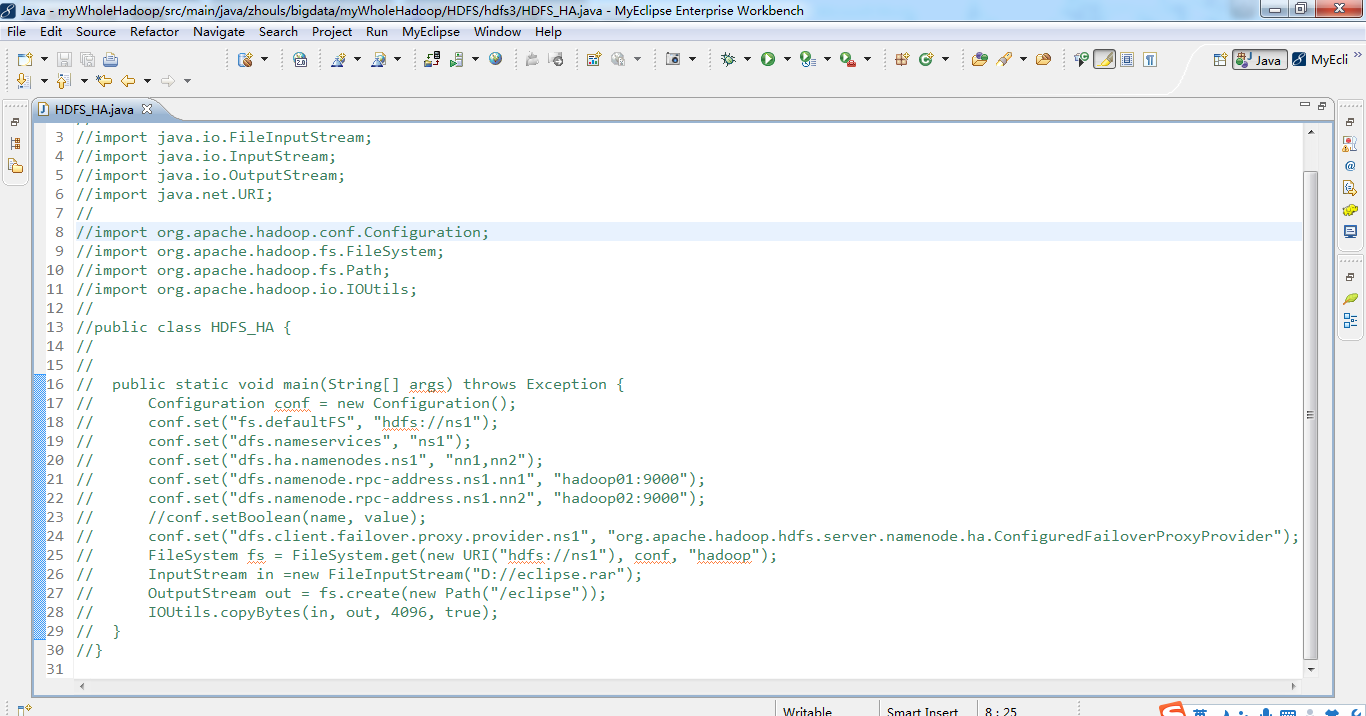Click the green Run button icon
1366x716 pixels.
[x=768, y=59]
